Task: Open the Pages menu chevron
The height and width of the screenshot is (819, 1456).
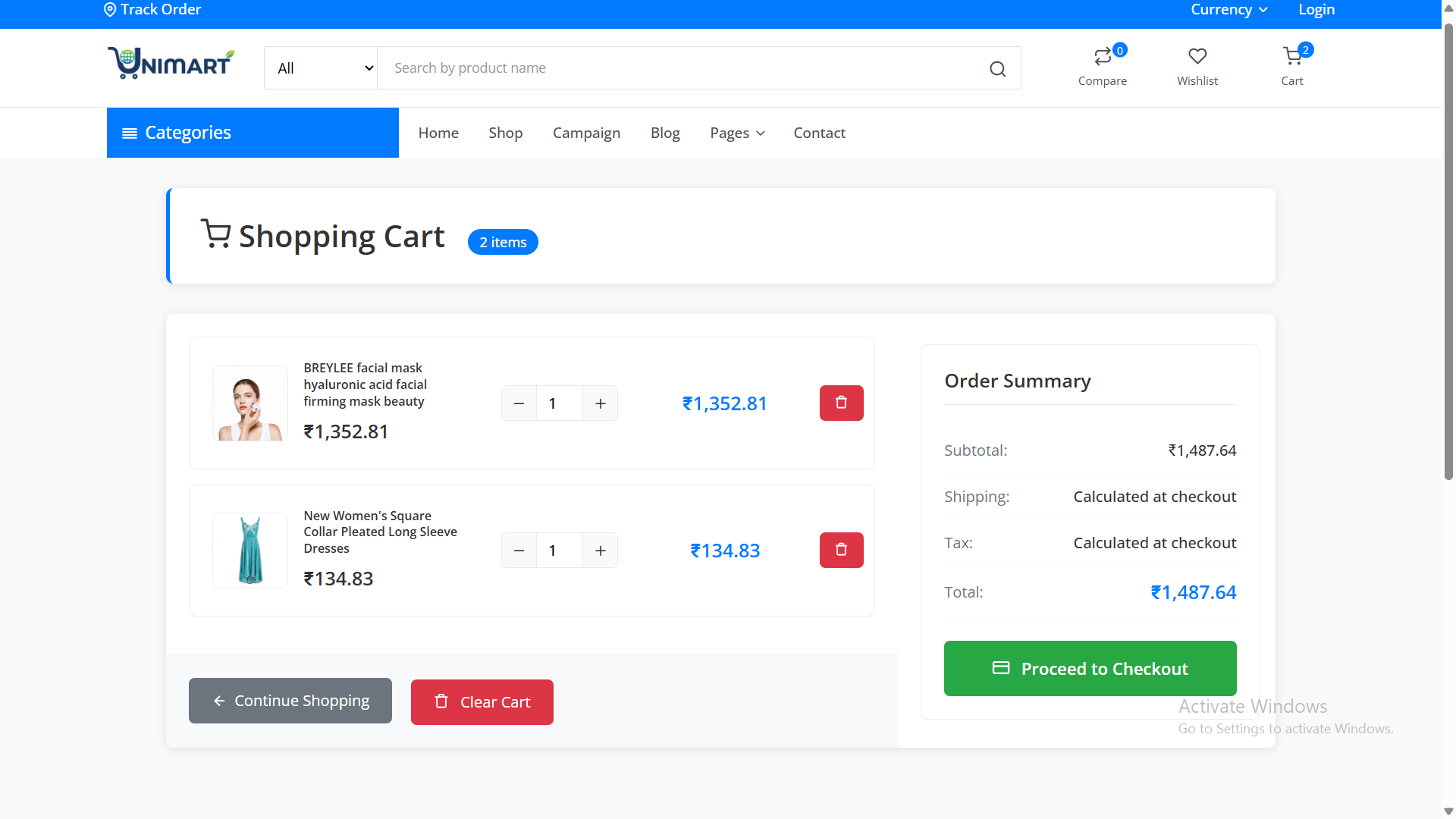Action: tap(761, 133)
